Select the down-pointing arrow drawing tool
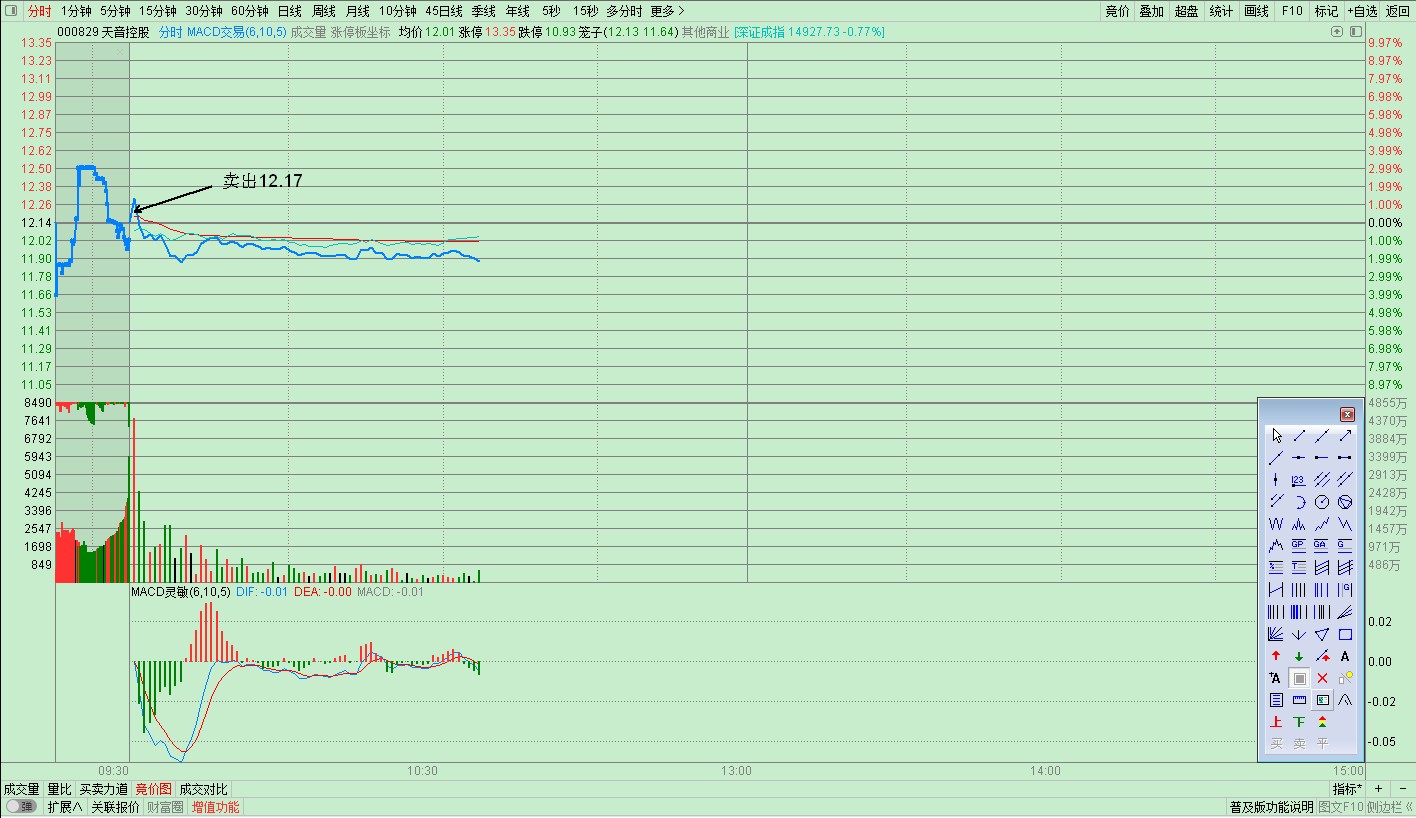 pyautogui.click(x=1299, y=634)
